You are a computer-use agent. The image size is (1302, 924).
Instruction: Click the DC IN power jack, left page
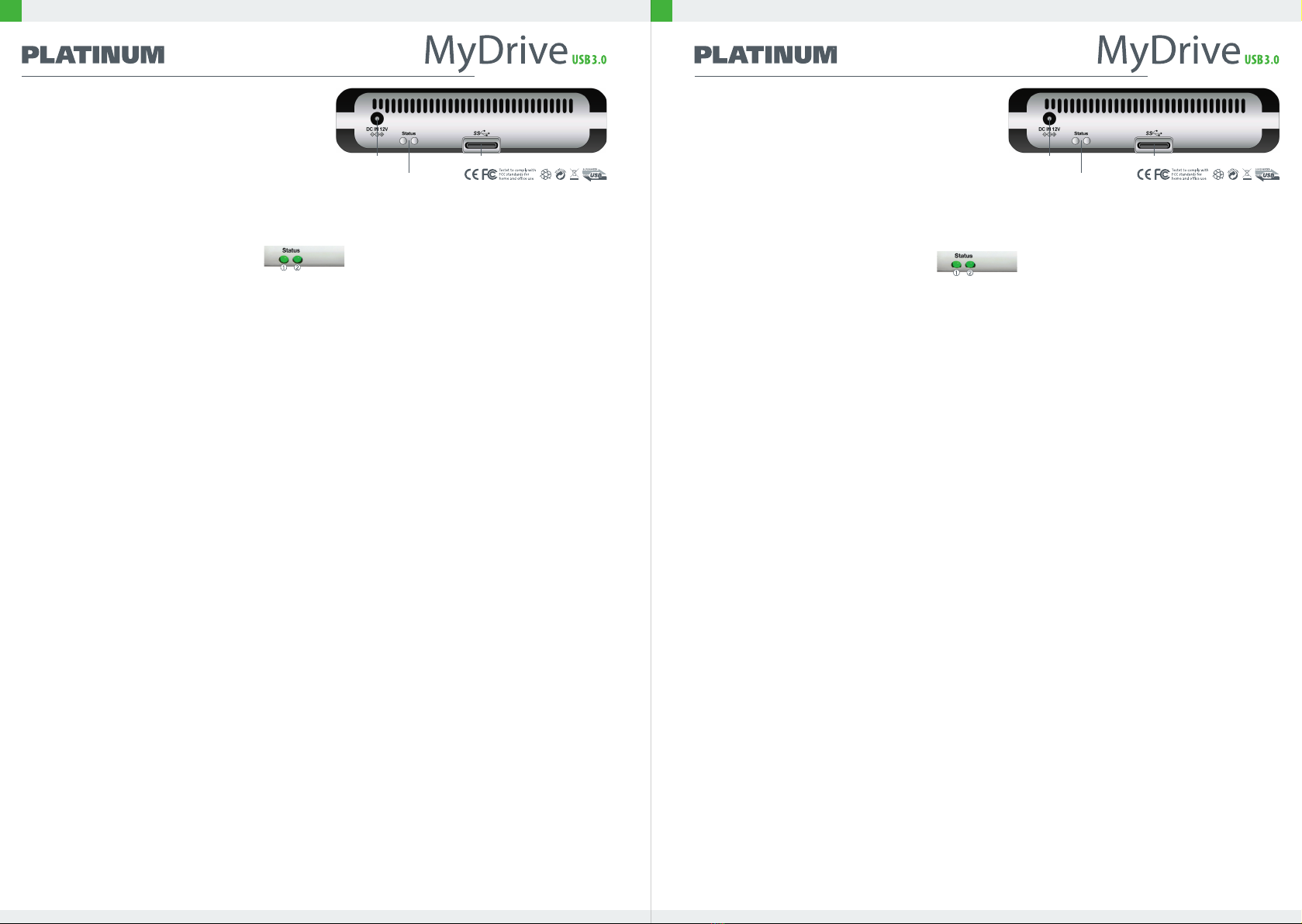pyautogui.click(x=377, y=119)
